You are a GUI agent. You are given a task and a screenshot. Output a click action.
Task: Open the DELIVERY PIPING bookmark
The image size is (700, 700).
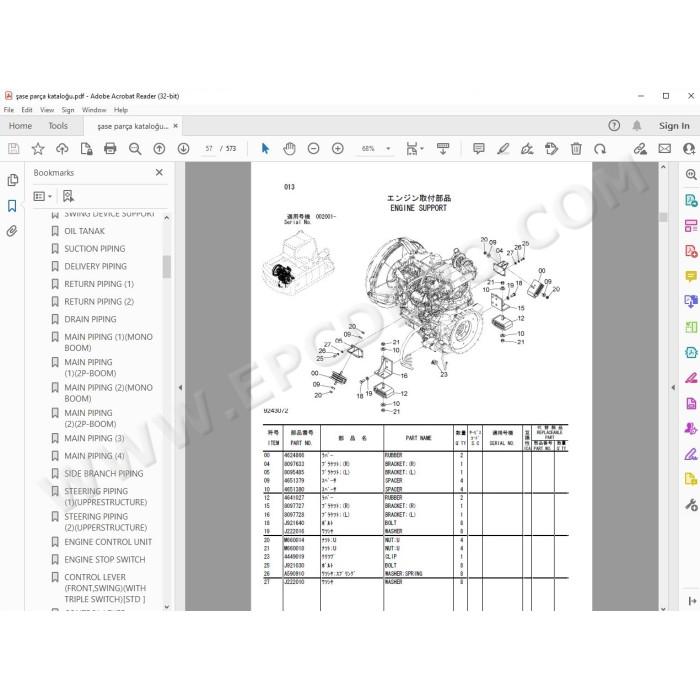96,267
